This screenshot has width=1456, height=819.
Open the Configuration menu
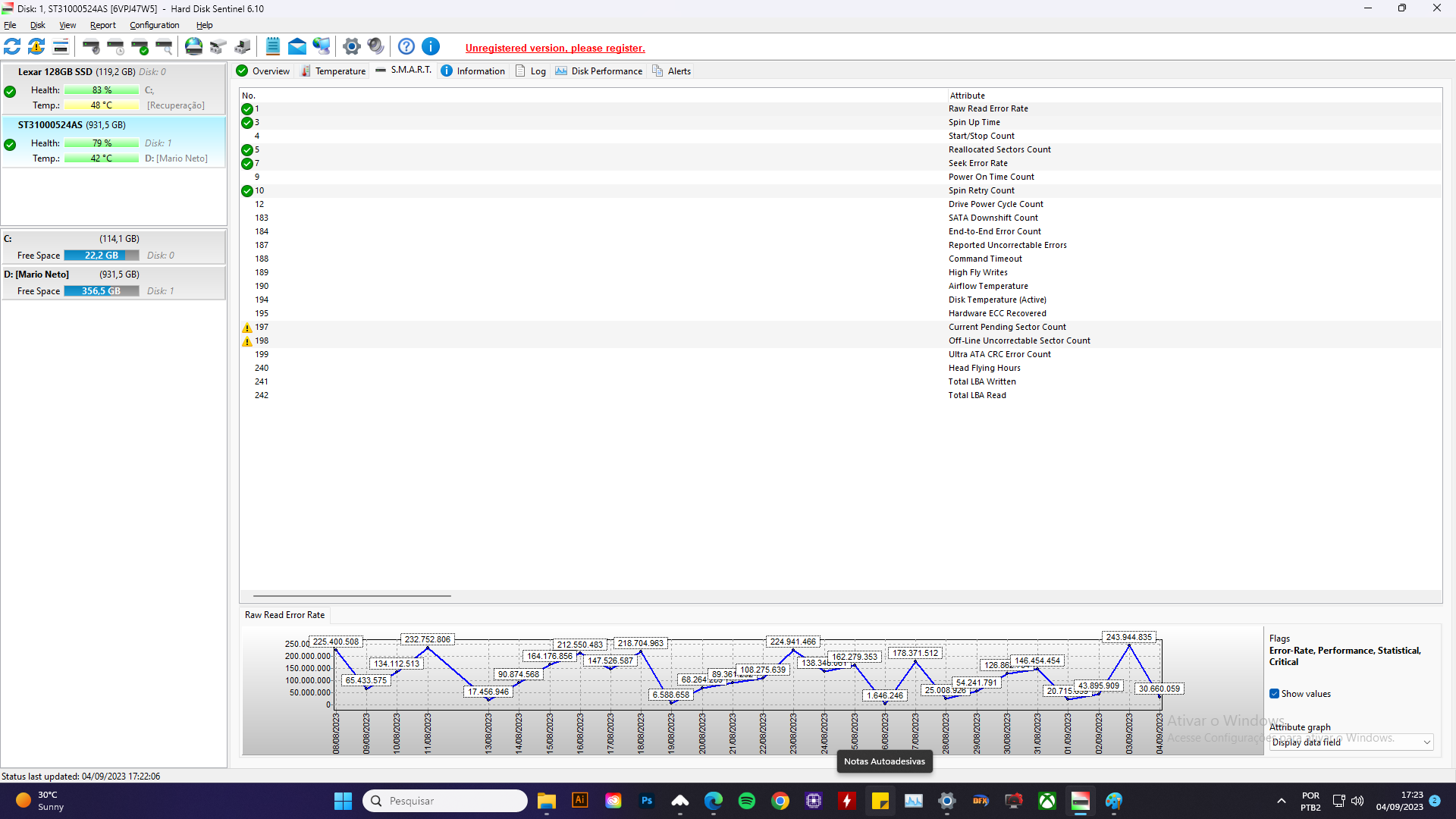(x=155, y=25)
